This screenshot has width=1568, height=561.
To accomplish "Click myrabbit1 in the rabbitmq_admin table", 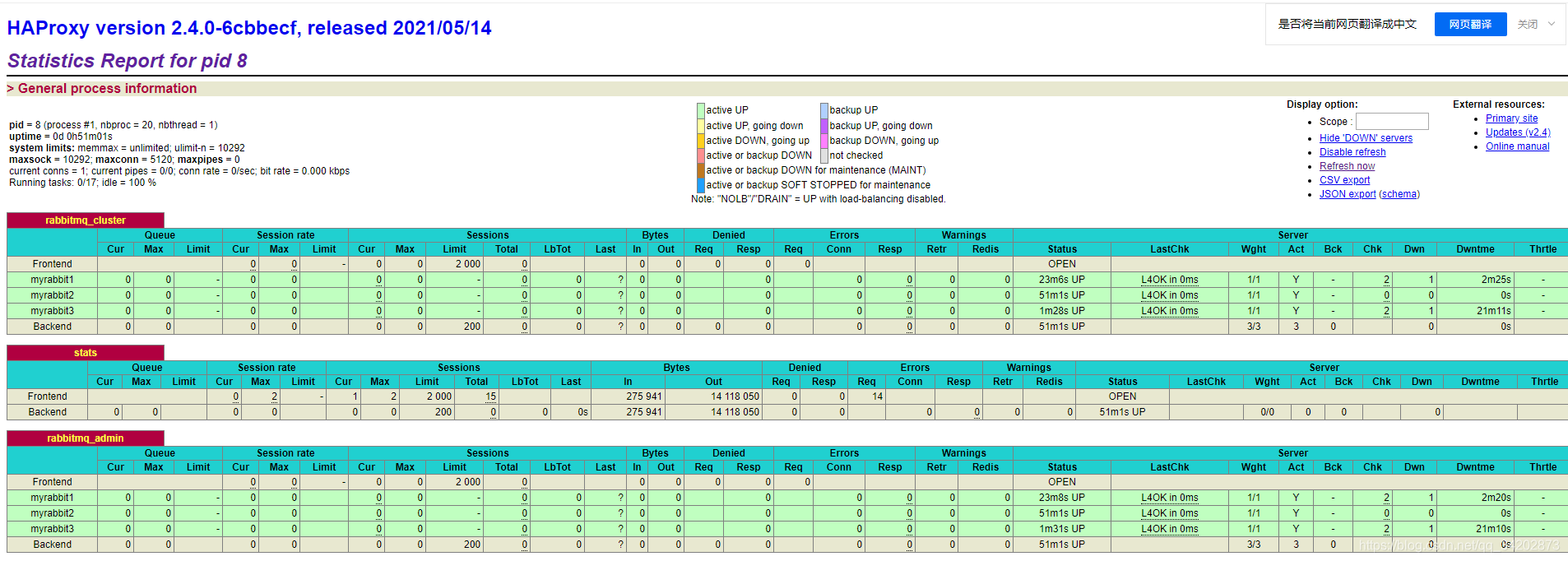I will click(52, 498).
